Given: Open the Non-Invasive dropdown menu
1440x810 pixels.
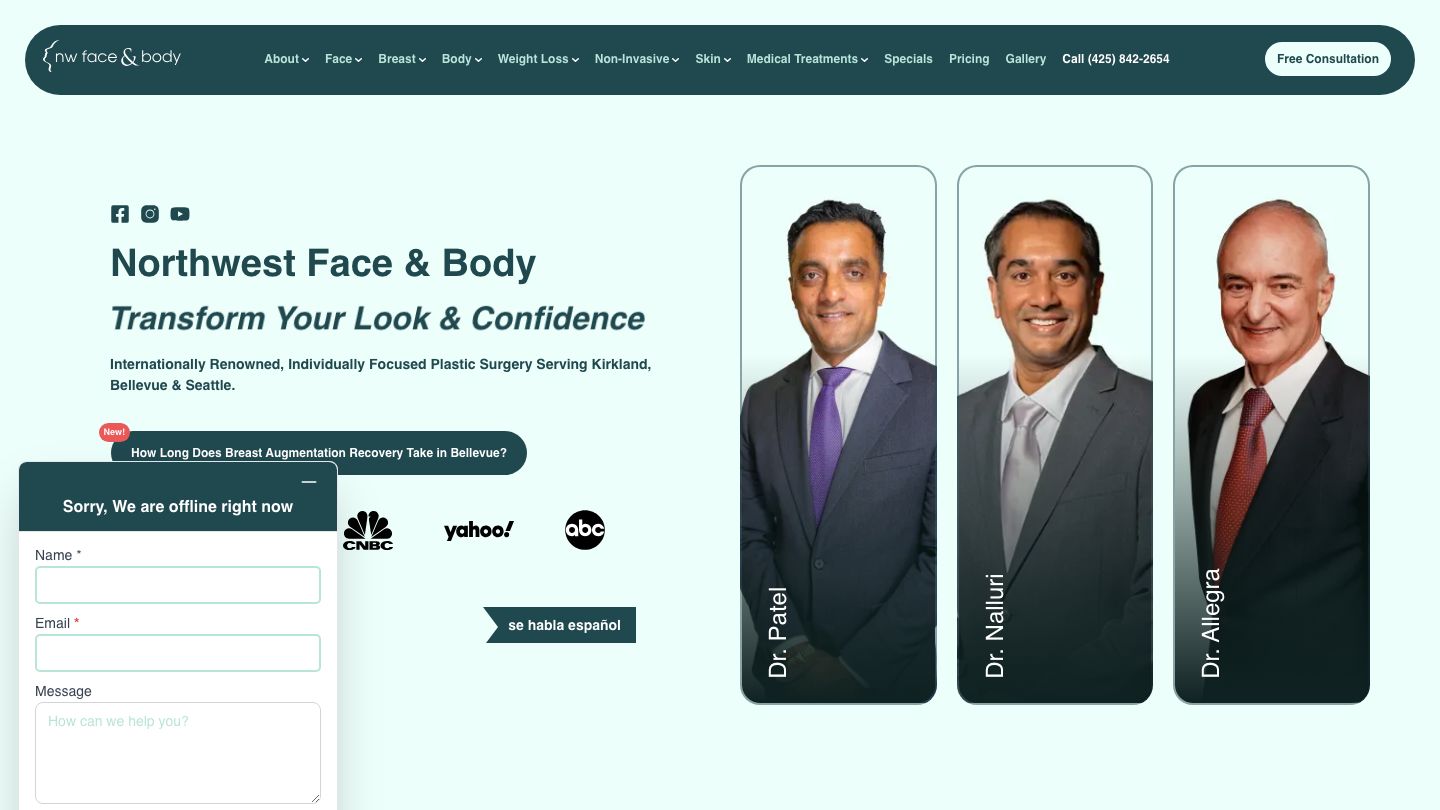Looking at the screenshot, I should pos(637,59).
